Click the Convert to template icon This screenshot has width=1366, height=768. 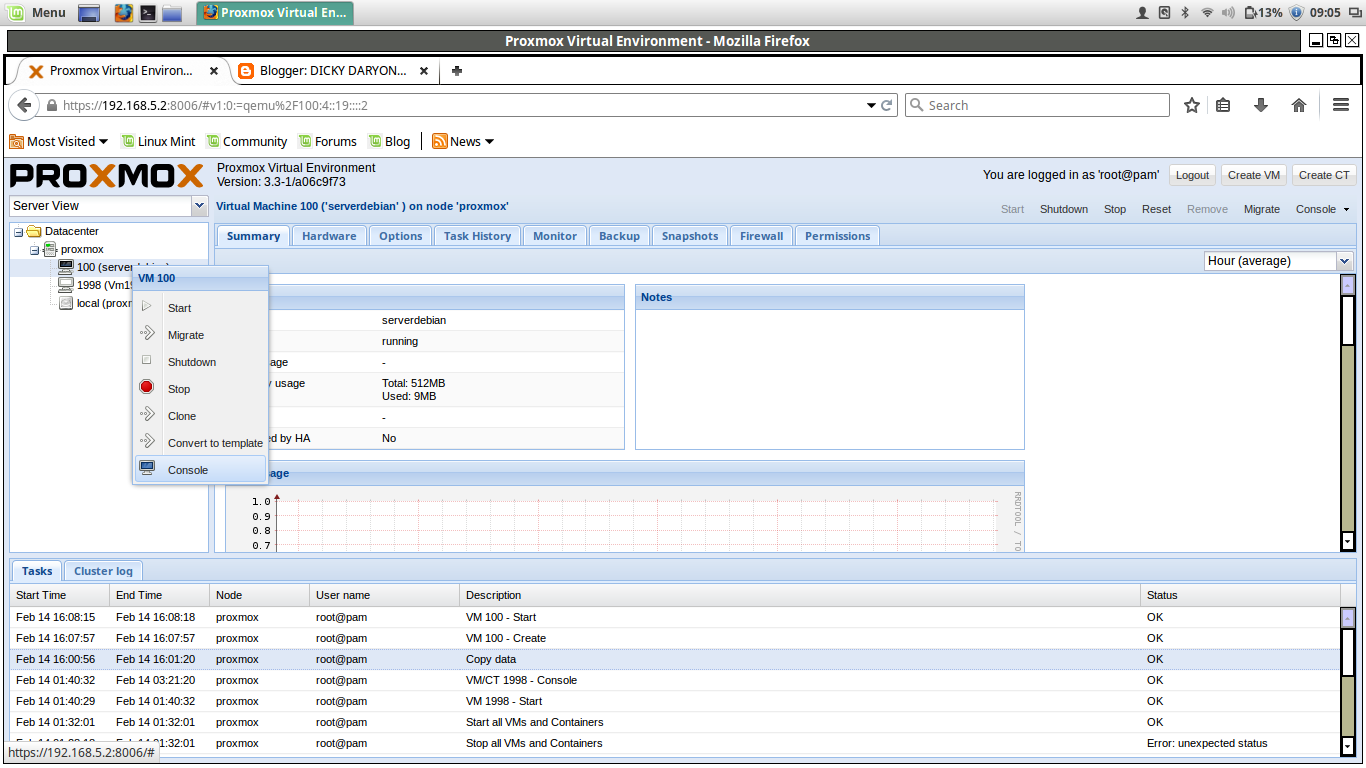tap(147, 442)
